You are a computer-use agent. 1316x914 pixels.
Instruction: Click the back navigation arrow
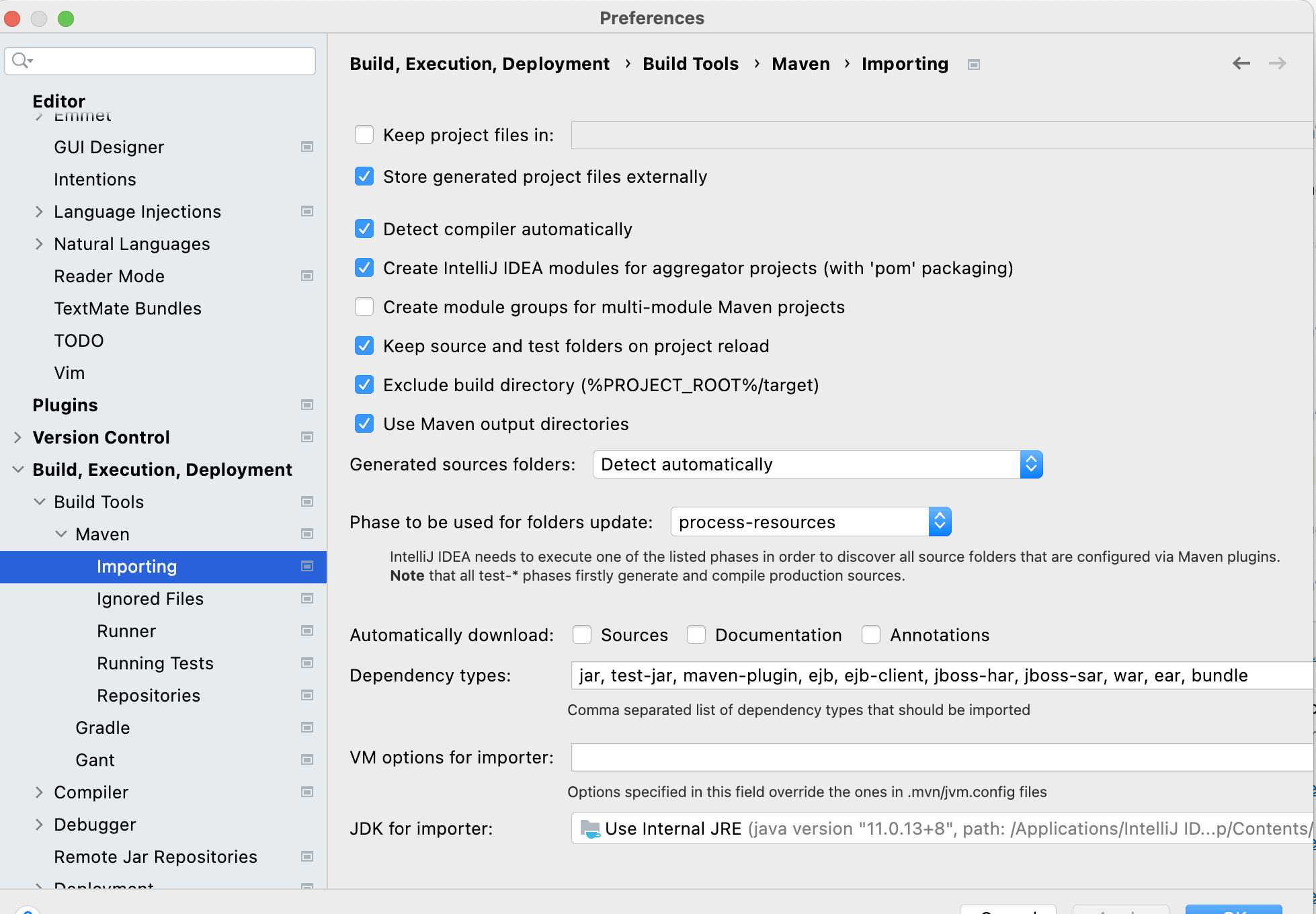(1241, 63)
